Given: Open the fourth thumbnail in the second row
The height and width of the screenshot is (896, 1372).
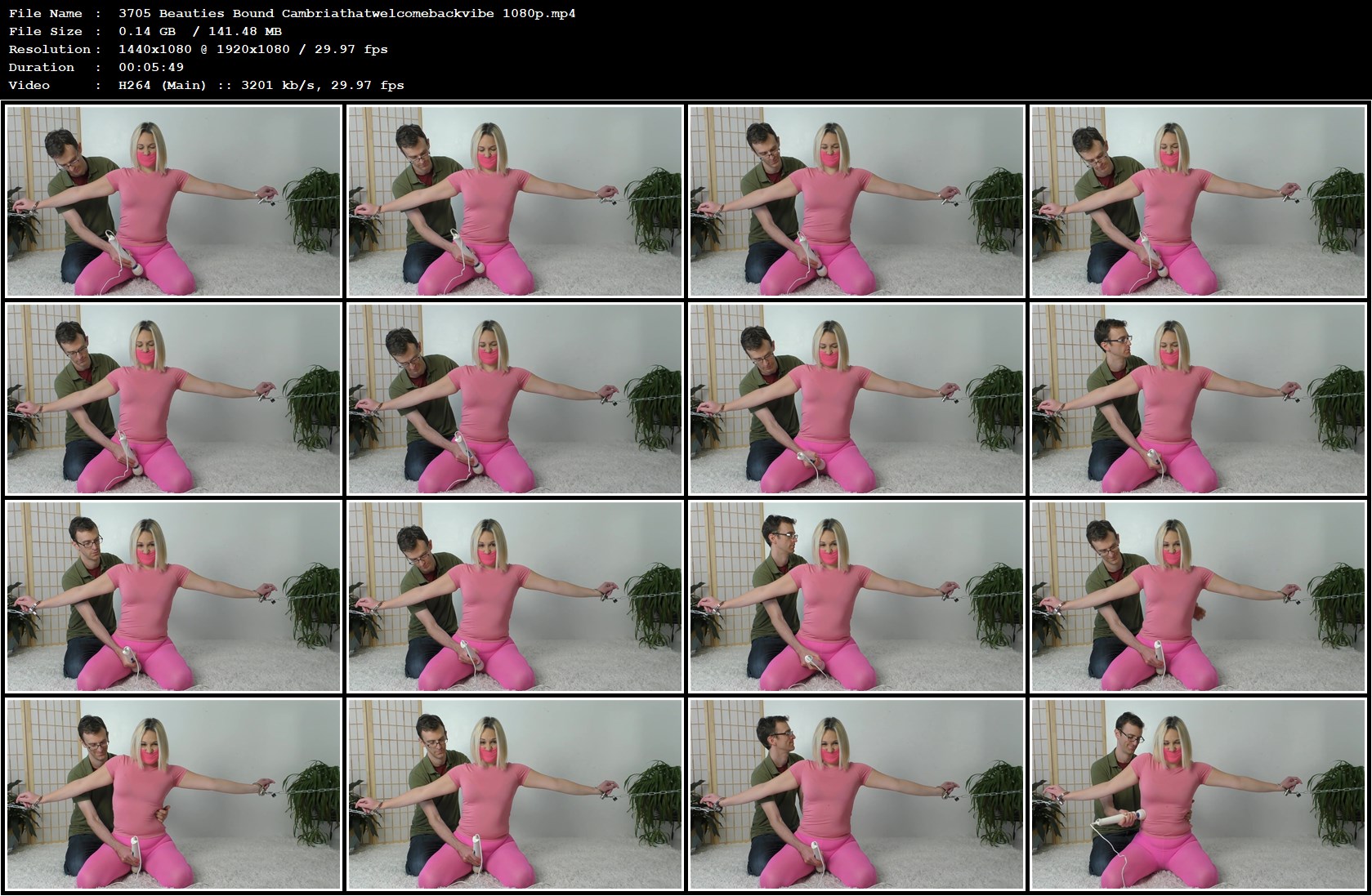Looking at the screenshot, I should (1198, 399).
